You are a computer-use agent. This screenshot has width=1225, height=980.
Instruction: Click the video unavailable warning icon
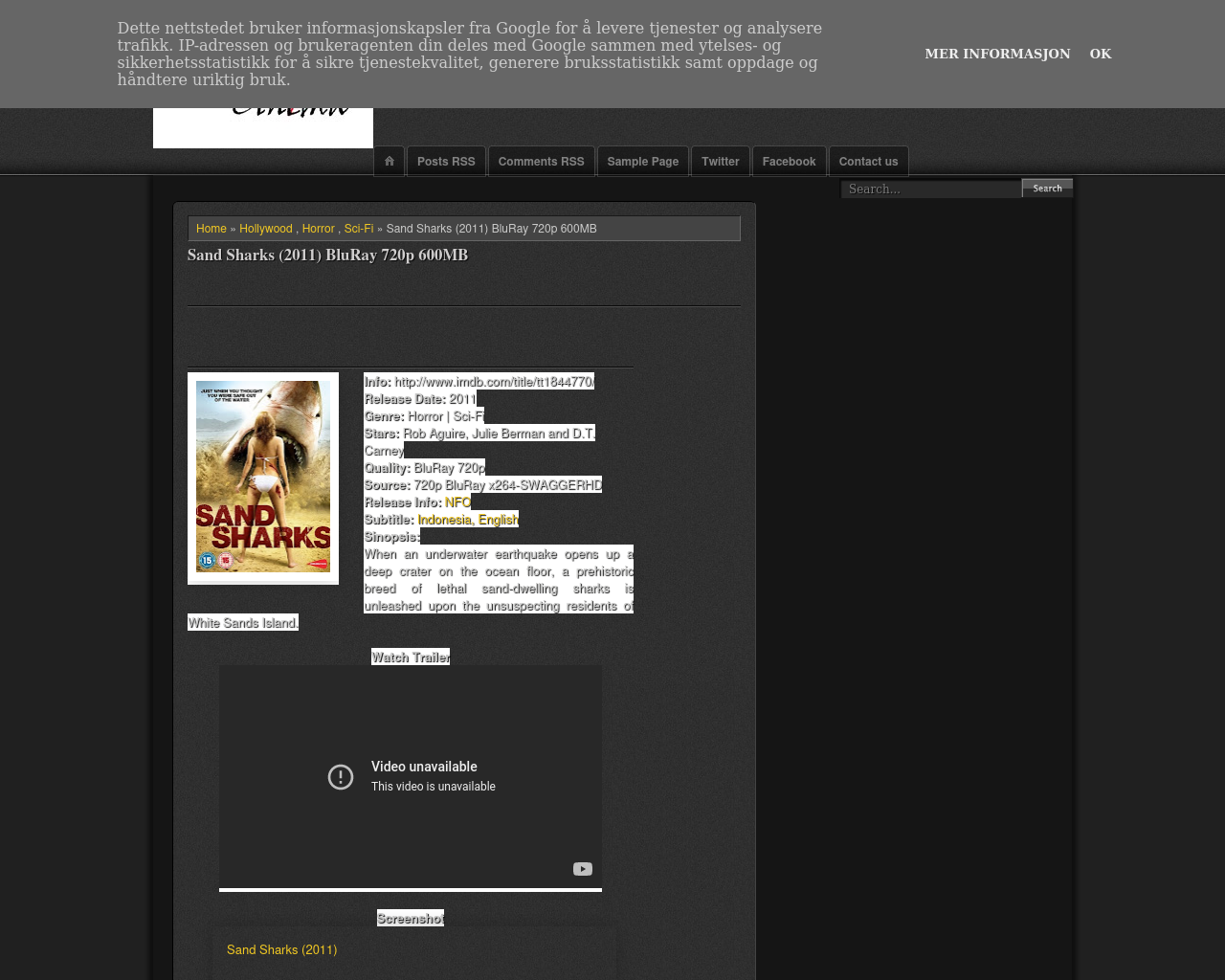point(341,776)
